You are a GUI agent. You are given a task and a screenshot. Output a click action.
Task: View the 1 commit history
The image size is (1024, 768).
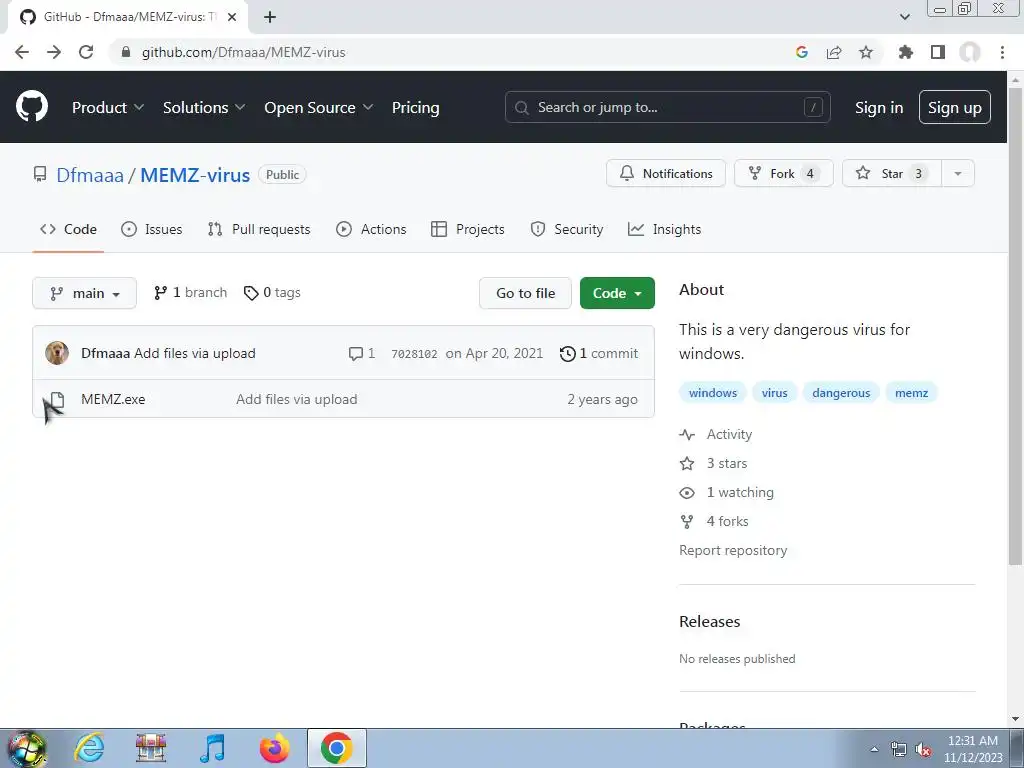pos(599,353)
